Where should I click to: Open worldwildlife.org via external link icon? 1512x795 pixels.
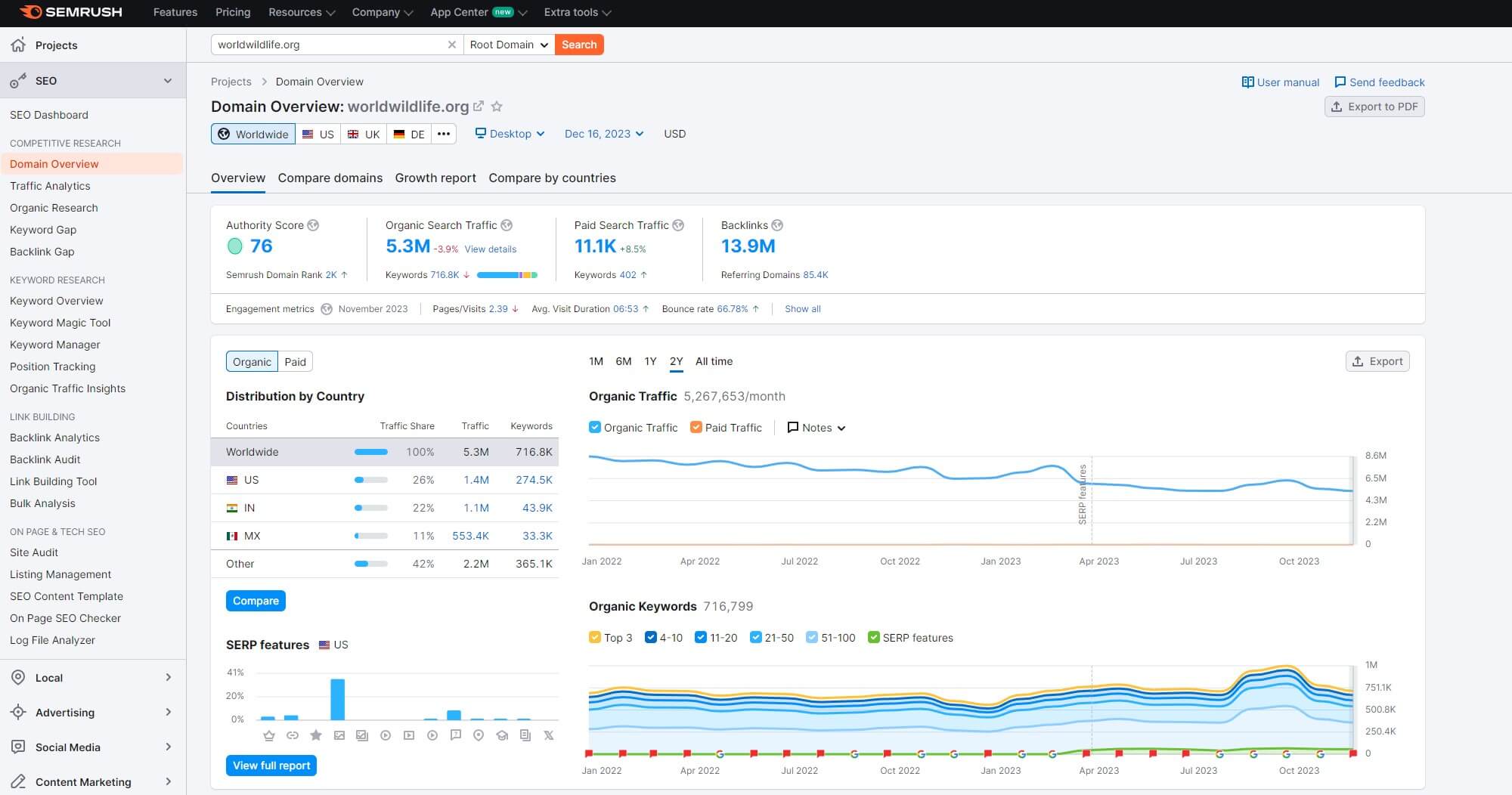point(479,106)
